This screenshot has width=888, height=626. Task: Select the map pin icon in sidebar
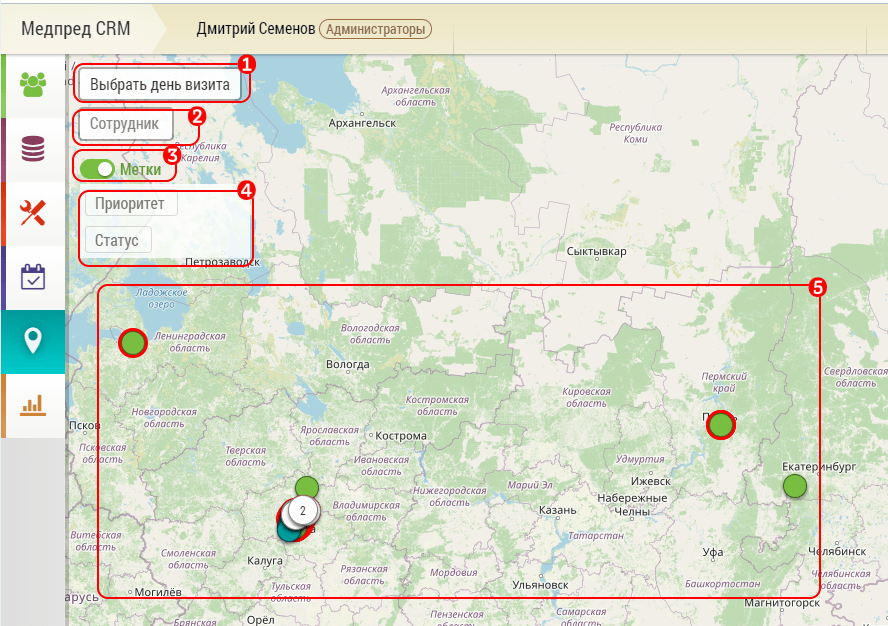33,341
